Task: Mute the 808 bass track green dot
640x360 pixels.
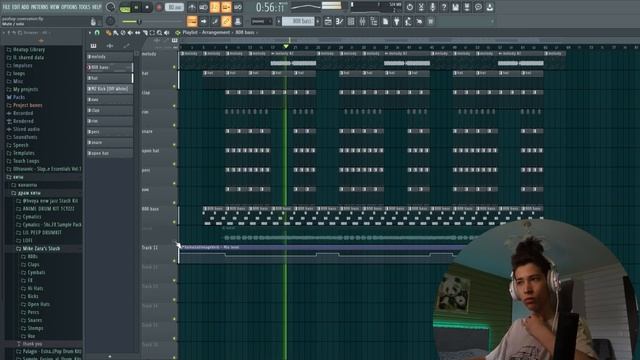Action: click(175, 222)
